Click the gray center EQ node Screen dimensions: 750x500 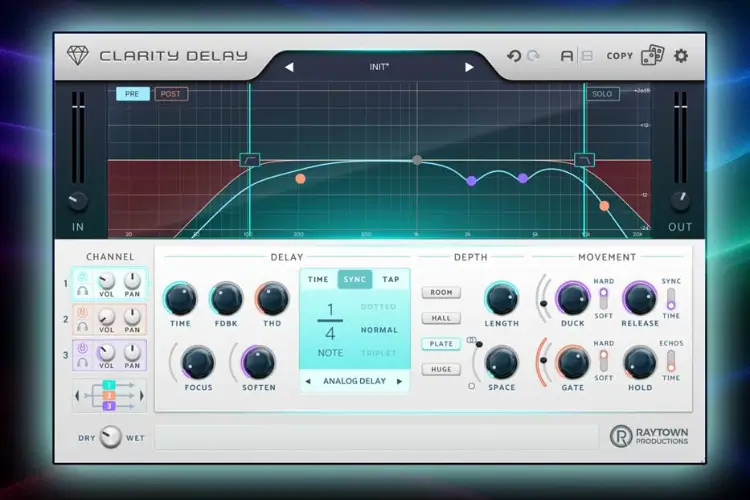pyautogui.click(x=417, y=160)
